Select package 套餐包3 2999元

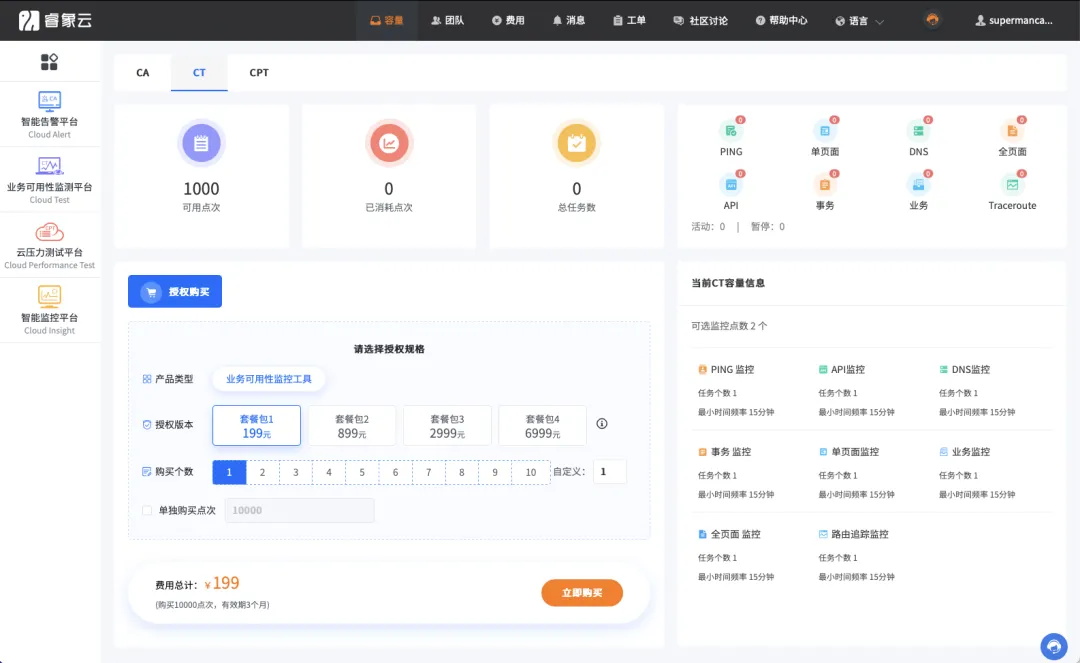tap(447, 425)
